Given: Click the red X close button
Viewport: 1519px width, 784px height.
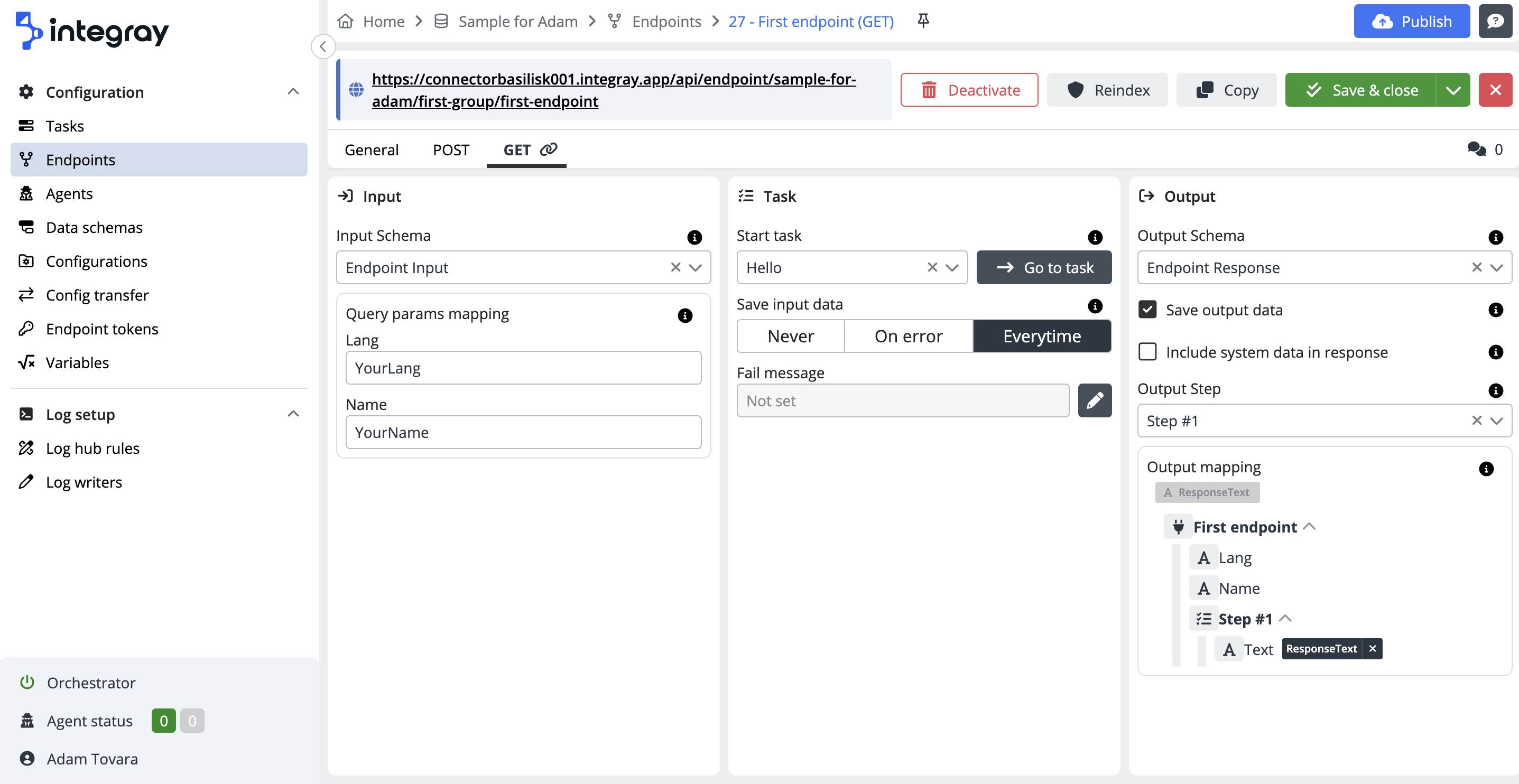Looking at the screenshot, I should coord(1495,90).
